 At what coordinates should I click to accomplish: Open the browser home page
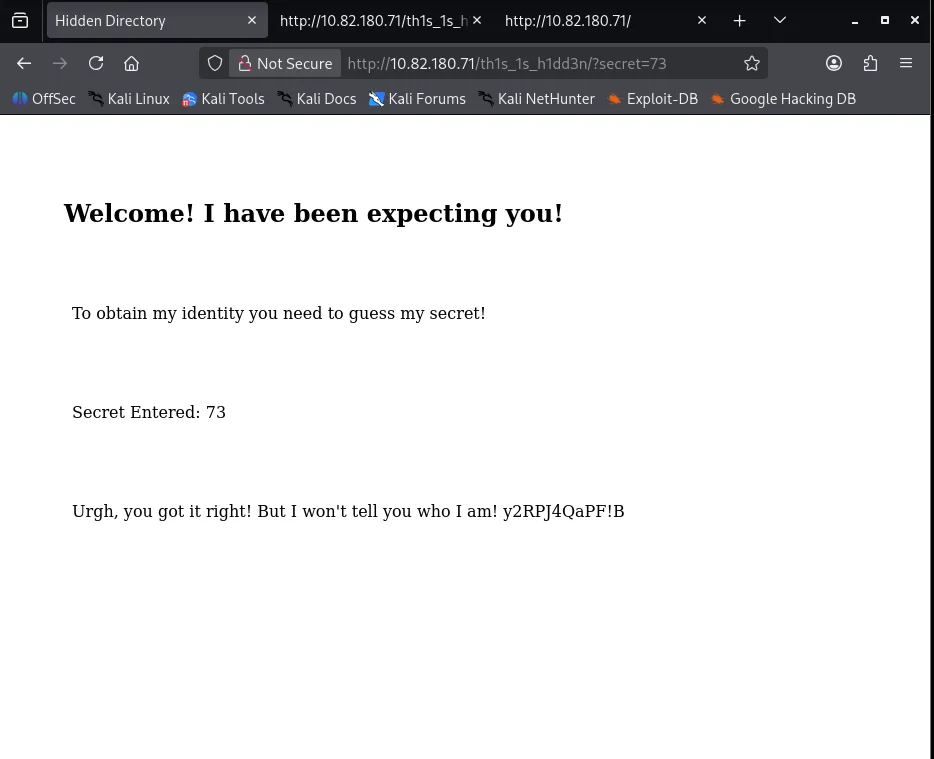(131, 63)
